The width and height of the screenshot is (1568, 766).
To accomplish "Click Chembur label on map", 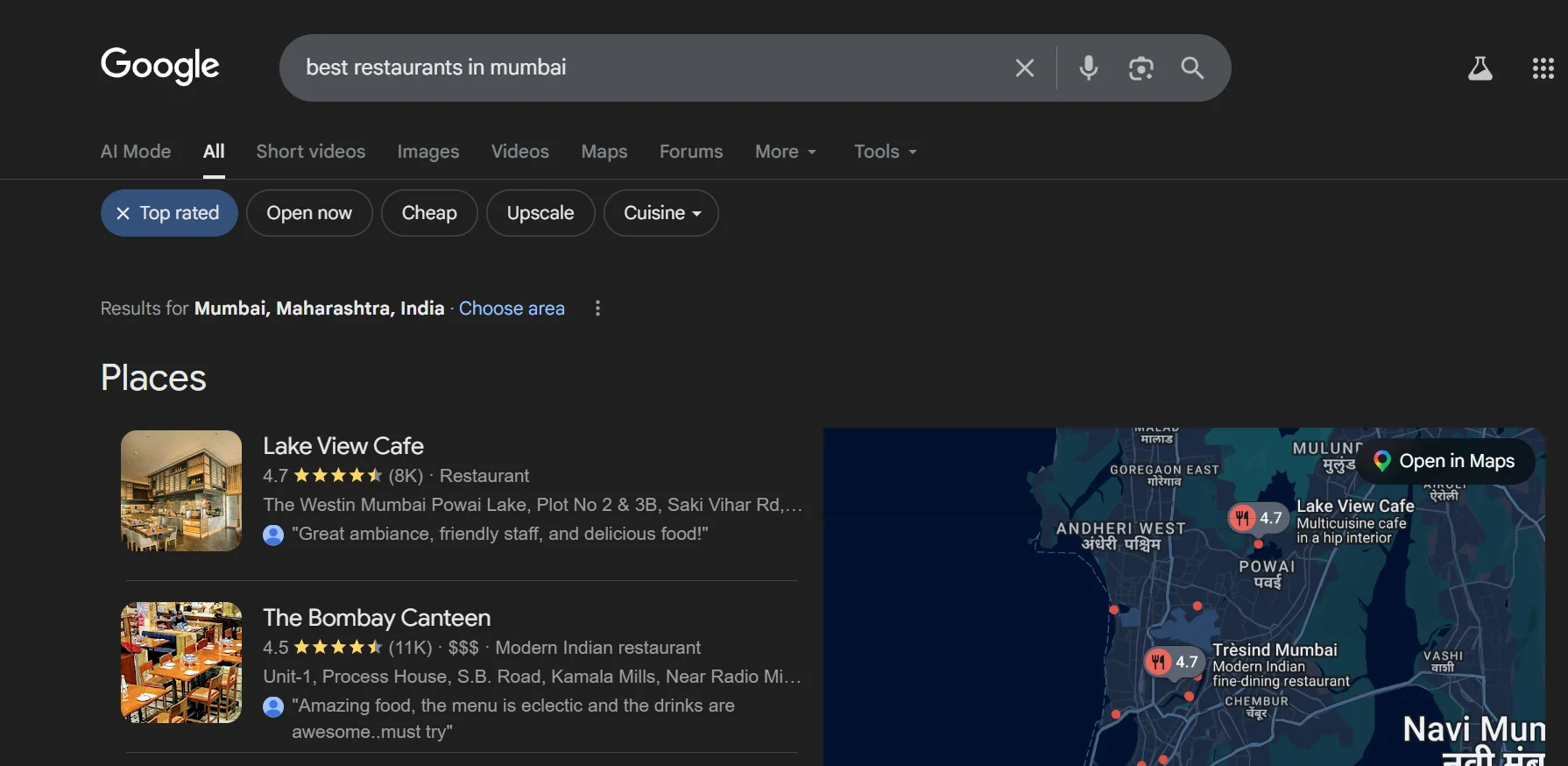I will (1256, 707).
